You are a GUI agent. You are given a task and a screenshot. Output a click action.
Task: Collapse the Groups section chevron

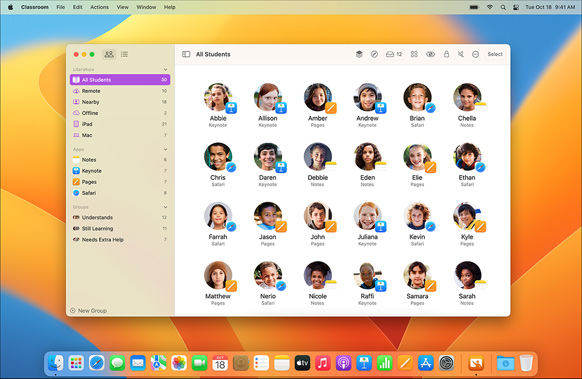pyautogui.click(x=165, y=207)
